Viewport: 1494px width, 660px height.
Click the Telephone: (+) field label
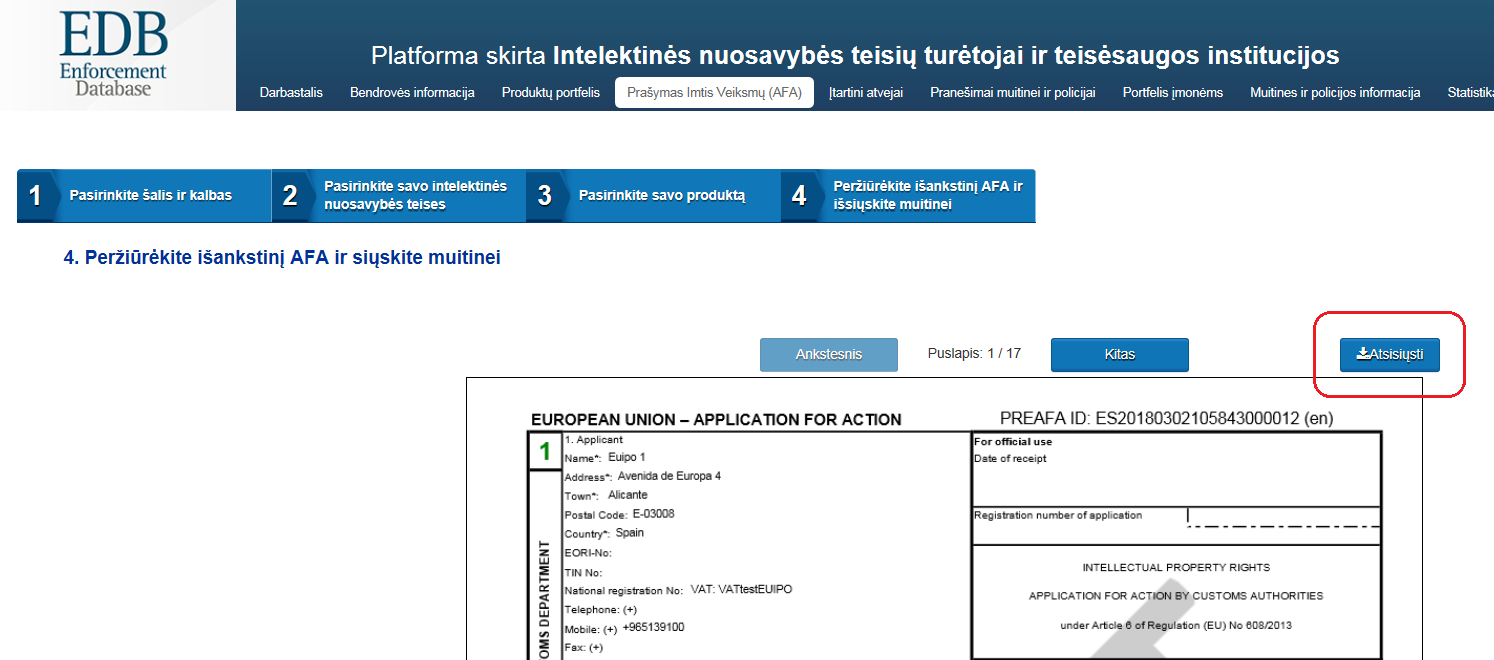click(601, 610)
